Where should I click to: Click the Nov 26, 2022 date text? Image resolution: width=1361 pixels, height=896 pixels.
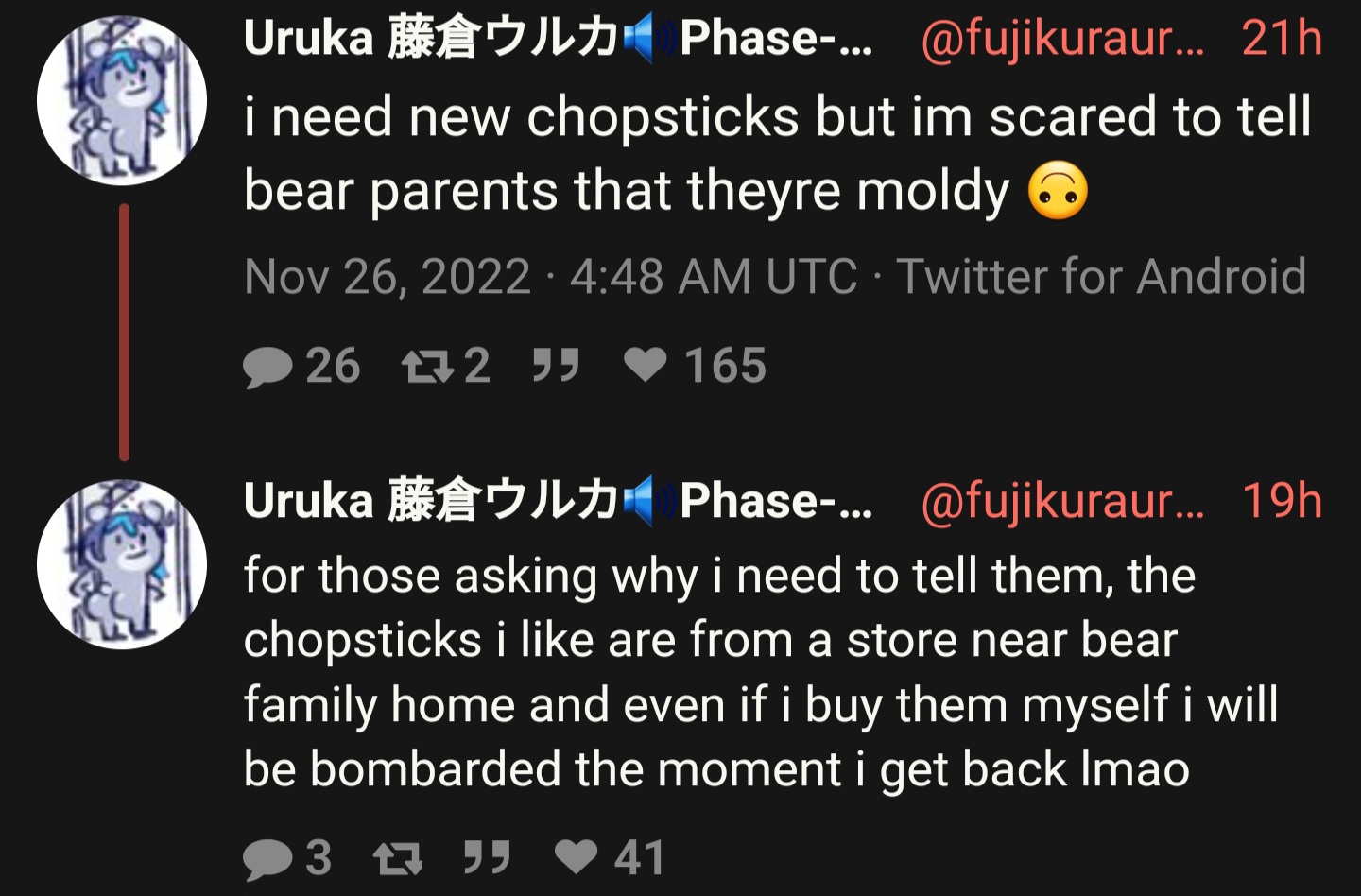click(388, 277)
